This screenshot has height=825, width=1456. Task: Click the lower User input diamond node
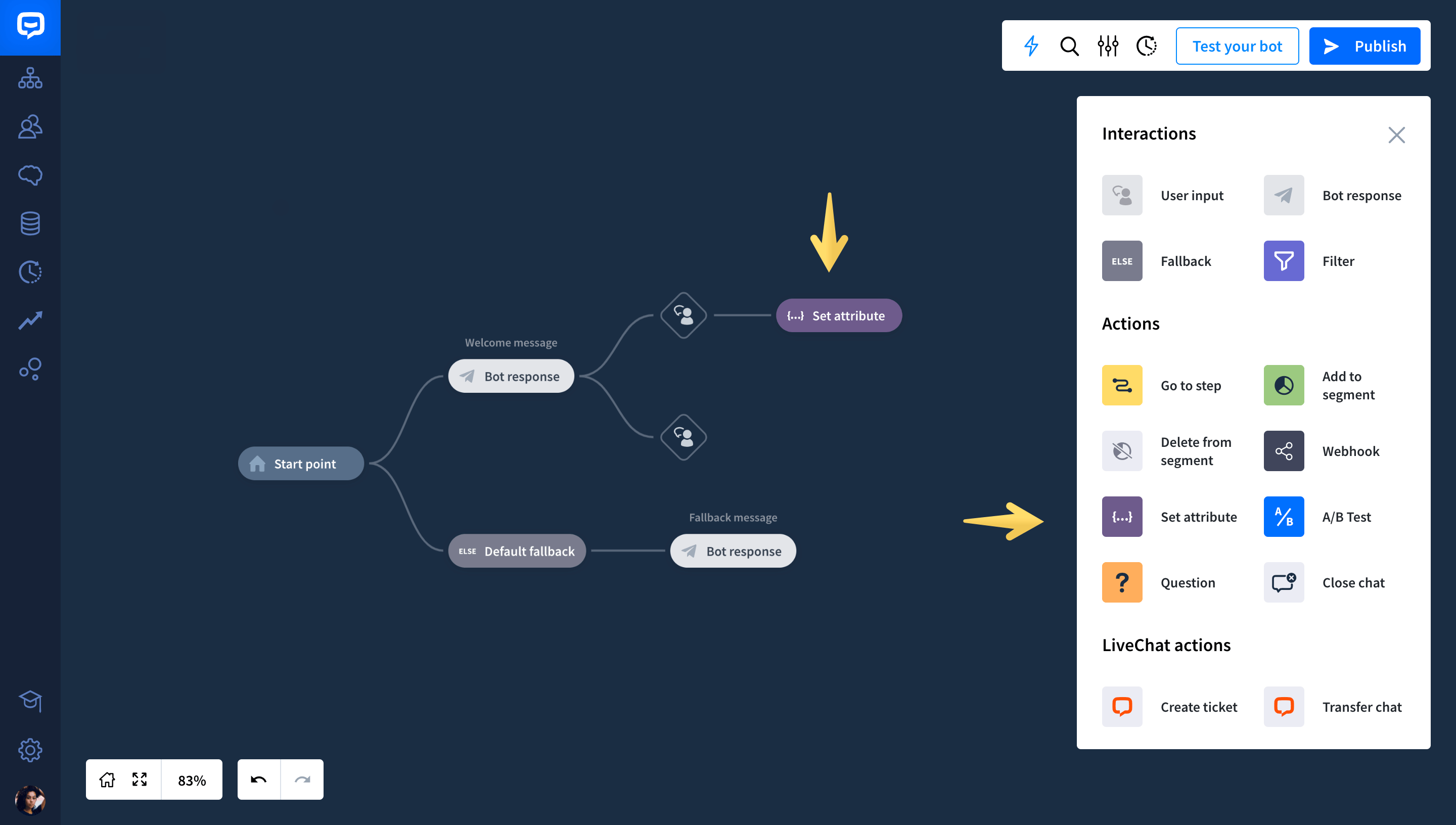(x=684, y=437)
